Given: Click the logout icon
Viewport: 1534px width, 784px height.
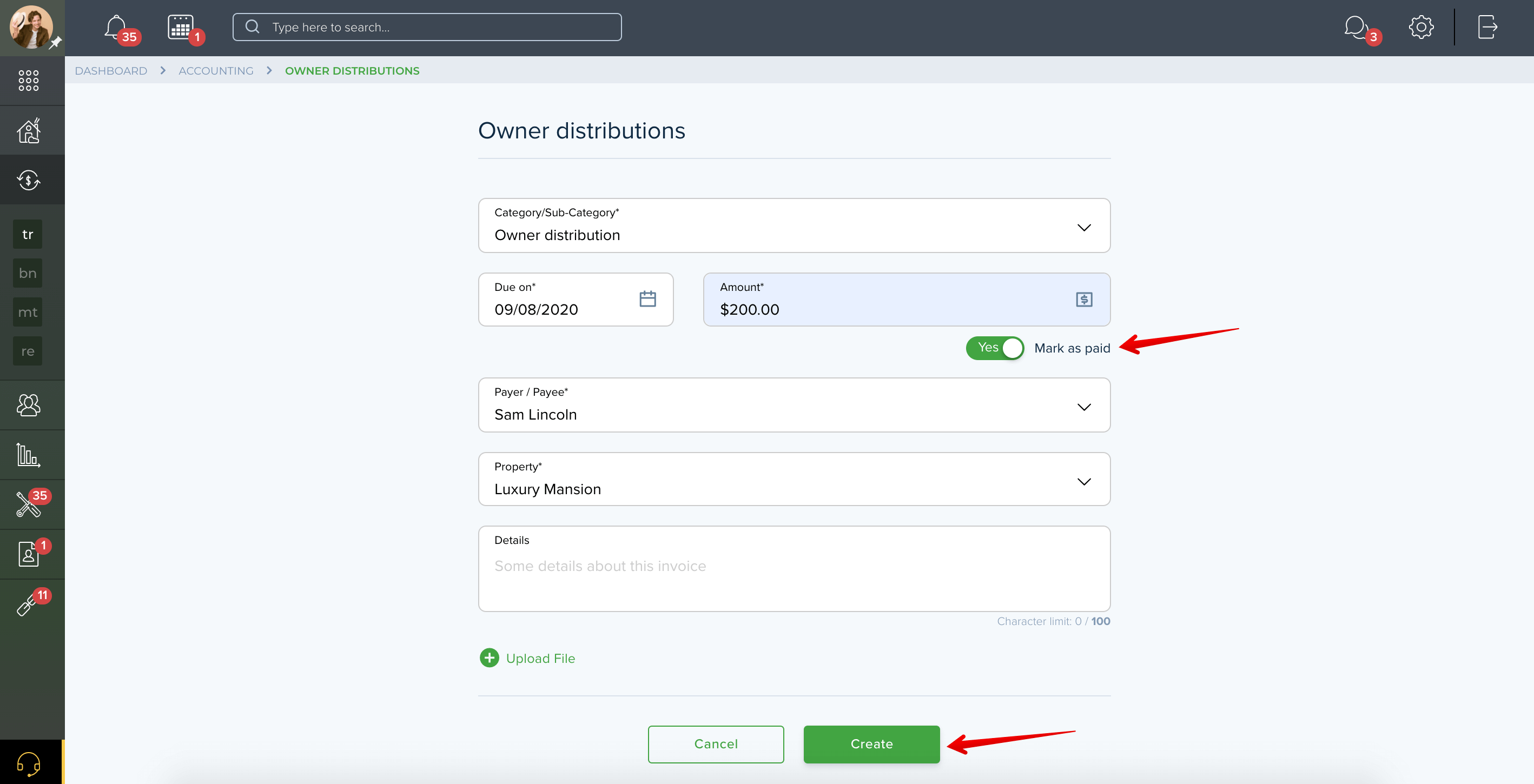Looking at the screenshot, I should [x=1487, y=28].
